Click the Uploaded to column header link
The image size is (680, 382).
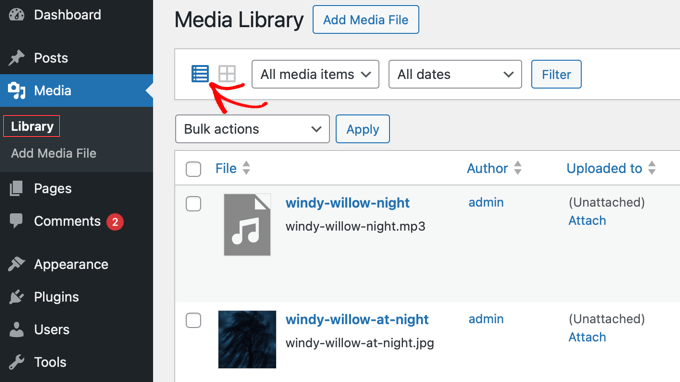click(x=604, y=168)
